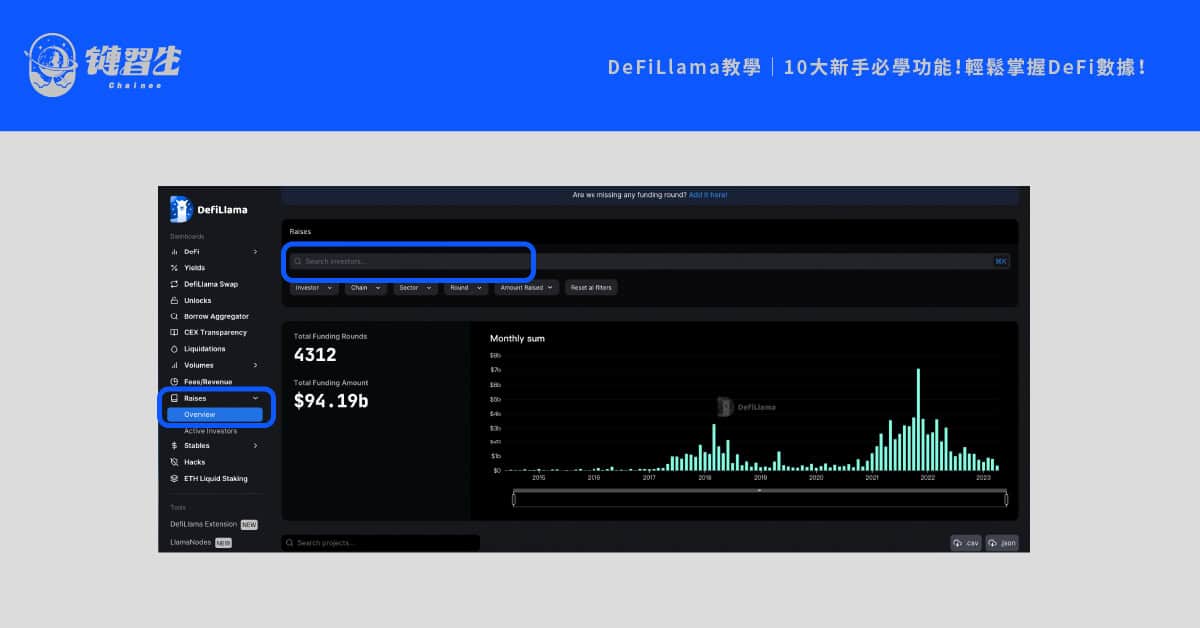Click the Monthly sum chart title
Image resolution: width=1200 pixels, height=628 pixels.
(x=517, y=339)
